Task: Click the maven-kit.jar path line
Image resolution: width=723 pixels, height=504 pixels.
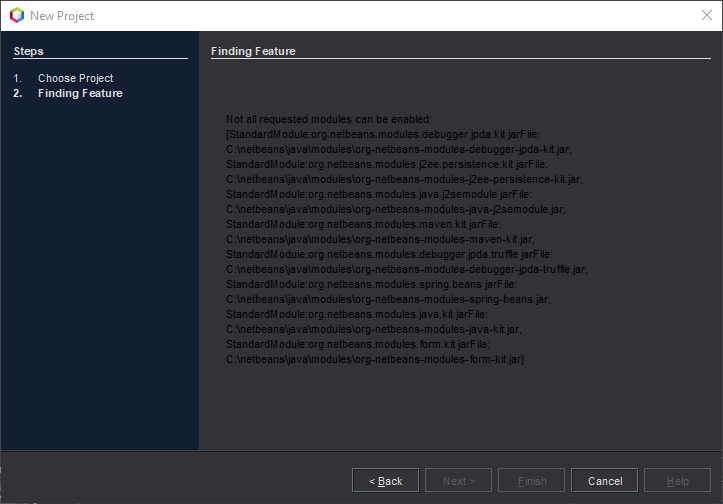Action: coord(380,239)
